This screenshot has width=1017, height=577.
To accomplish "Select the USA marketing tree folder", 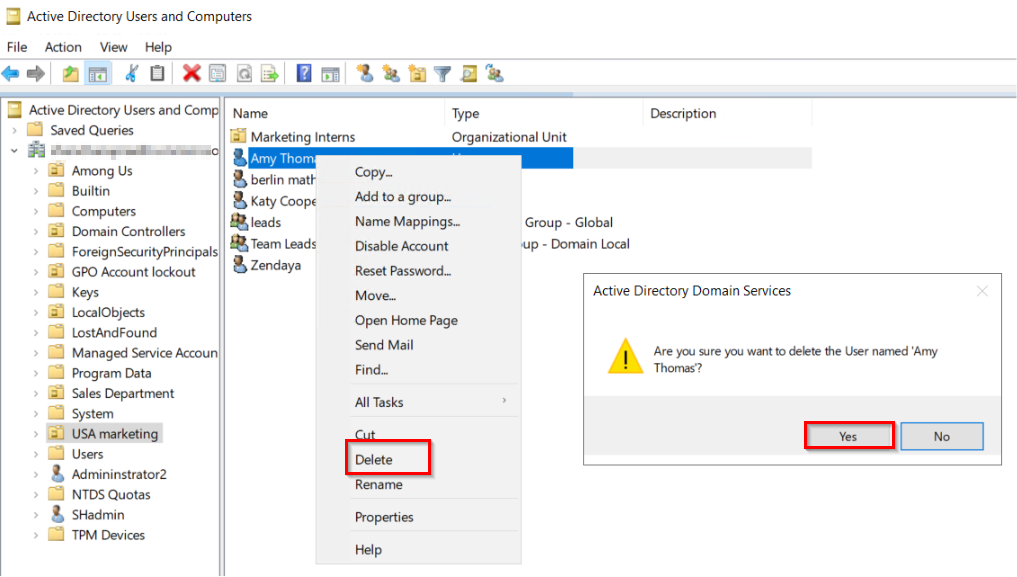I will coord(114,434).
